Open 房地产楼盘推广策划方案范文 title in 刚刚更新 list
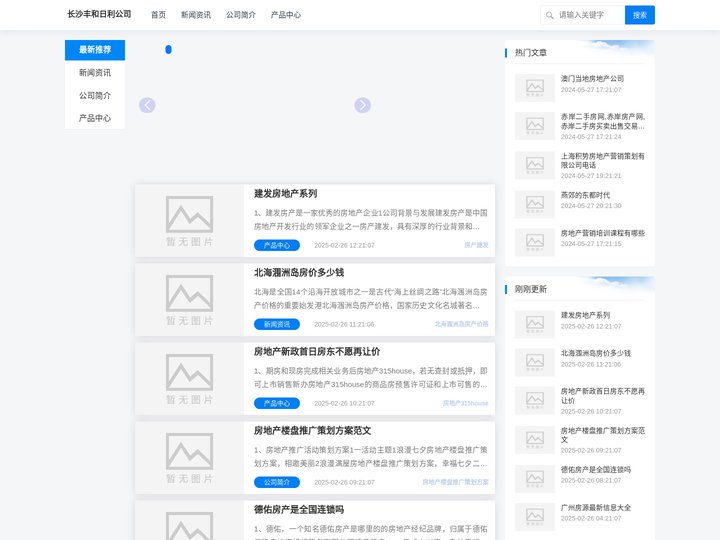This screenshot has height=540, width=720. tap(603, 435)
